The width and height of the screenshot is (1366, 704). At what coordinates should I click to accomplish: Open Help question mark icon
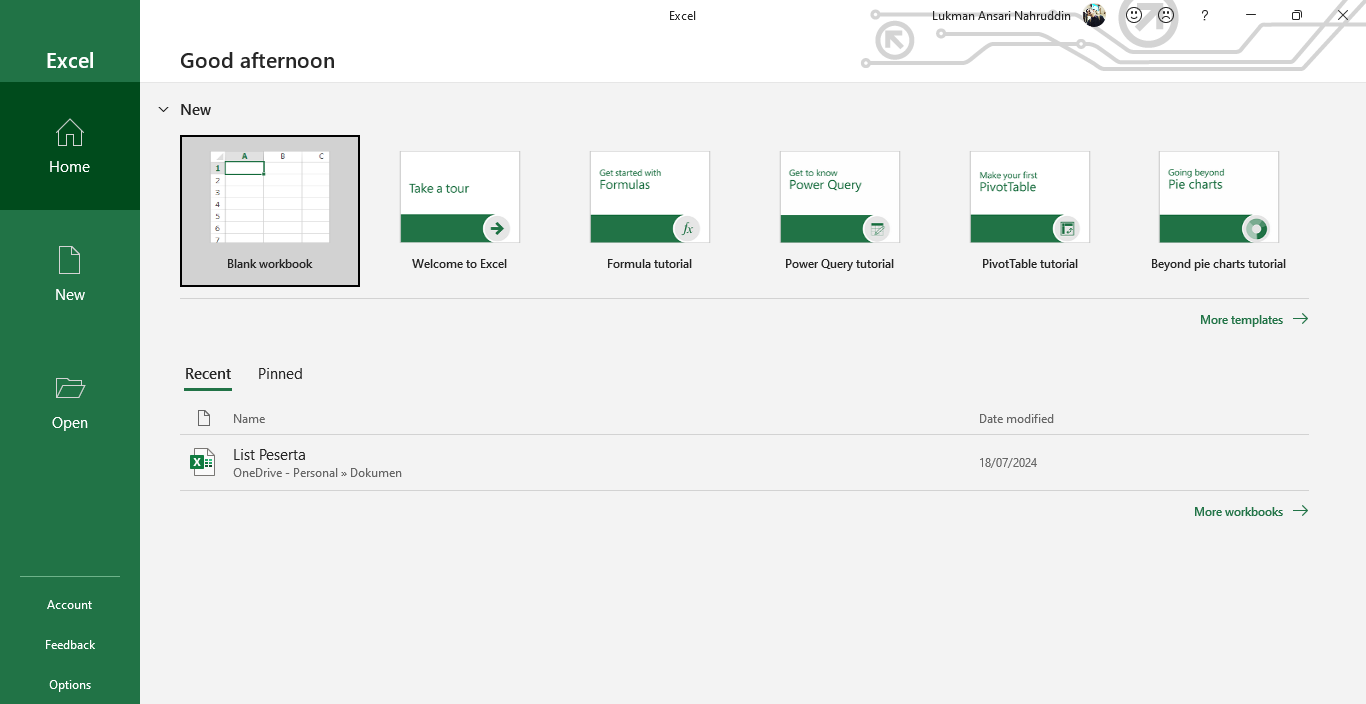coord(1205,15)
